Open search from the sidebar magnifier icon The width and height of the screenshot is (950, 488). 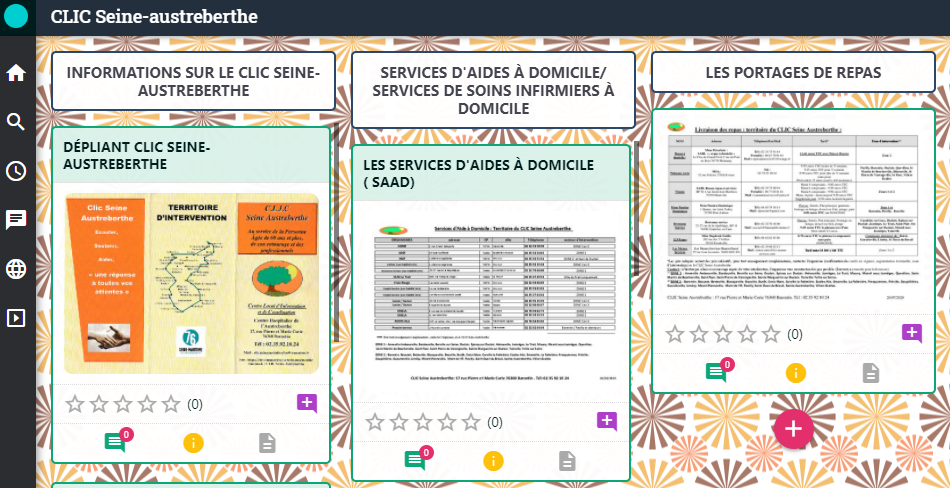[x=16, y=122]
